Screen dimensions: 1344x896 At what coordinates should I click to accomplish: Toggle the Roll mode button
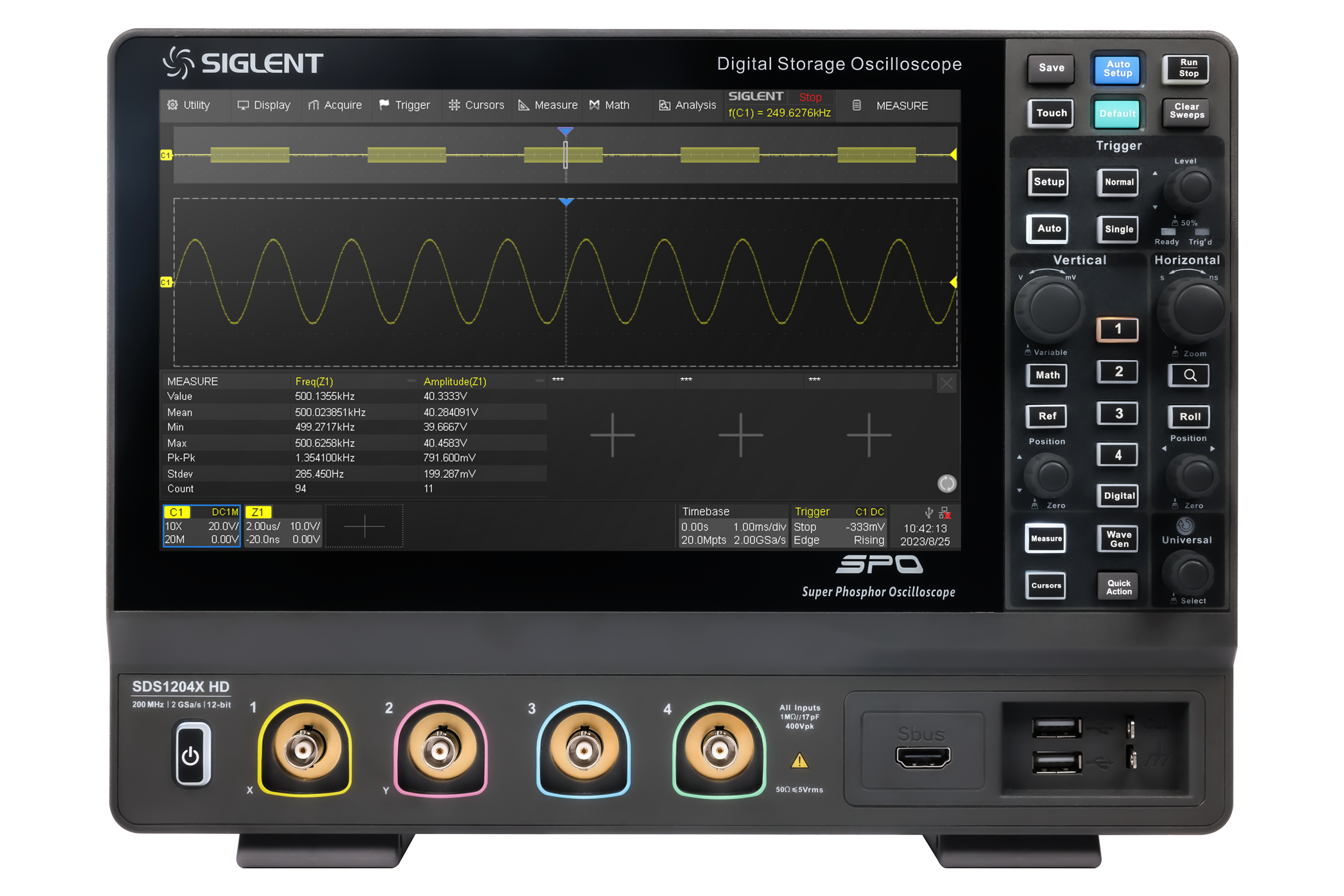click(1189, 417)
